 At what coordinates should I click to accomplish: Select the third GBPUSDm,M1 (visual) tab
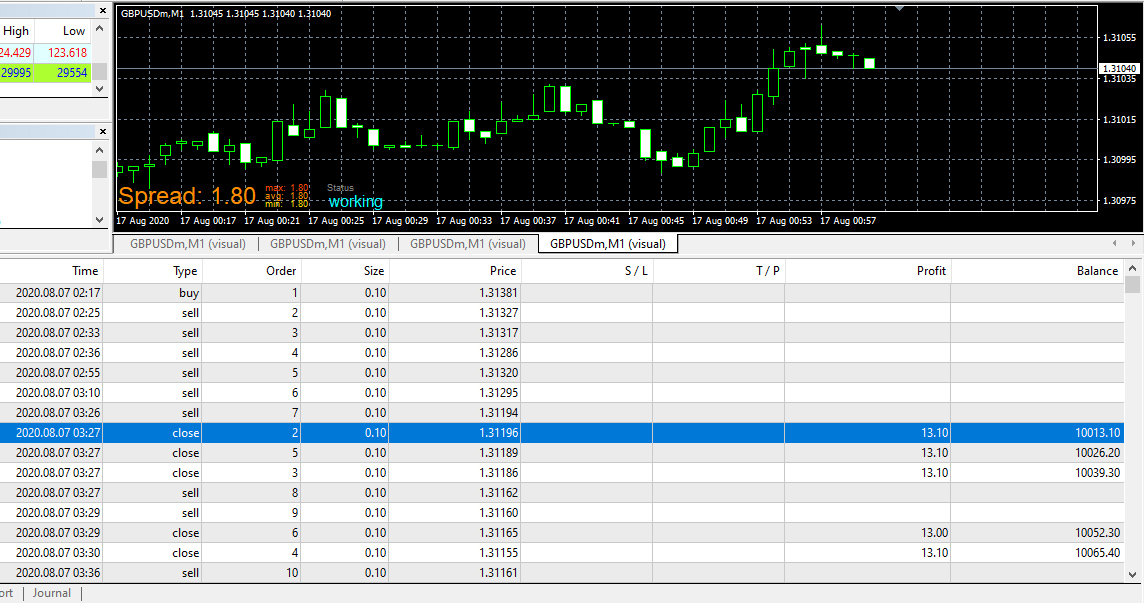pos(468,244)
